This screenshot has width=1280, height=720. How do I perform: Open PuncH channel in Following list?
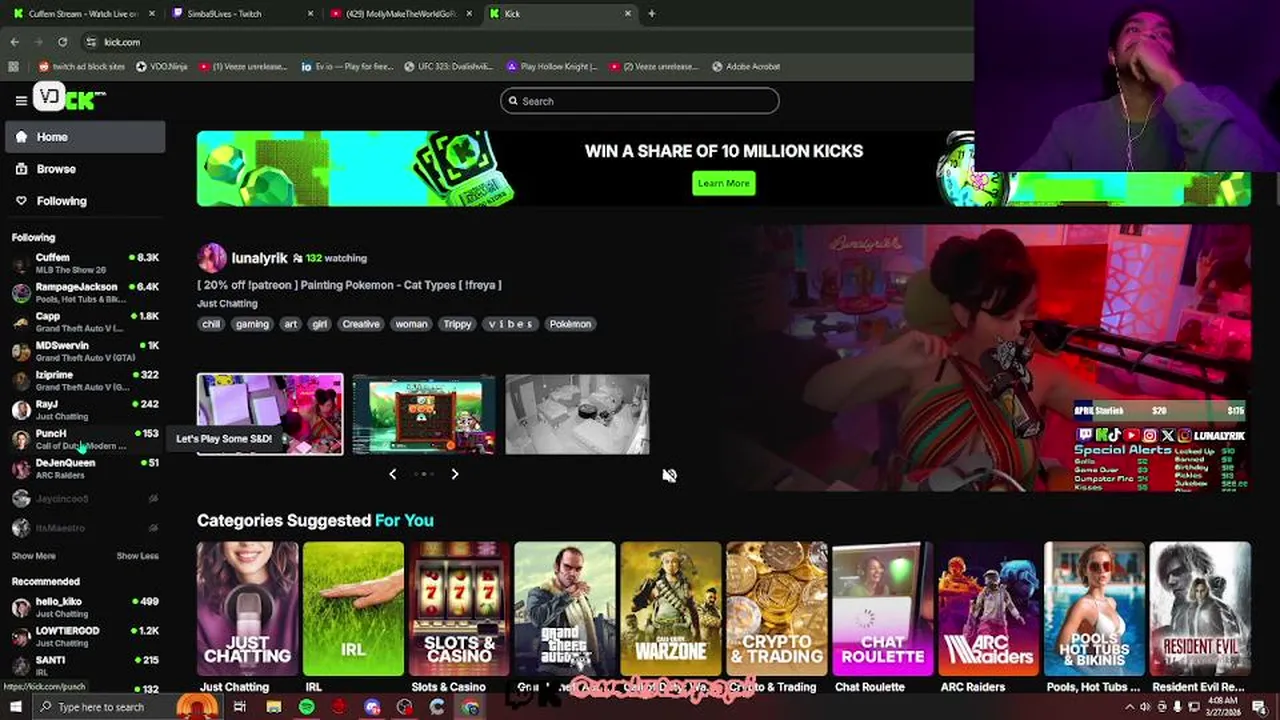click(85, 439)
